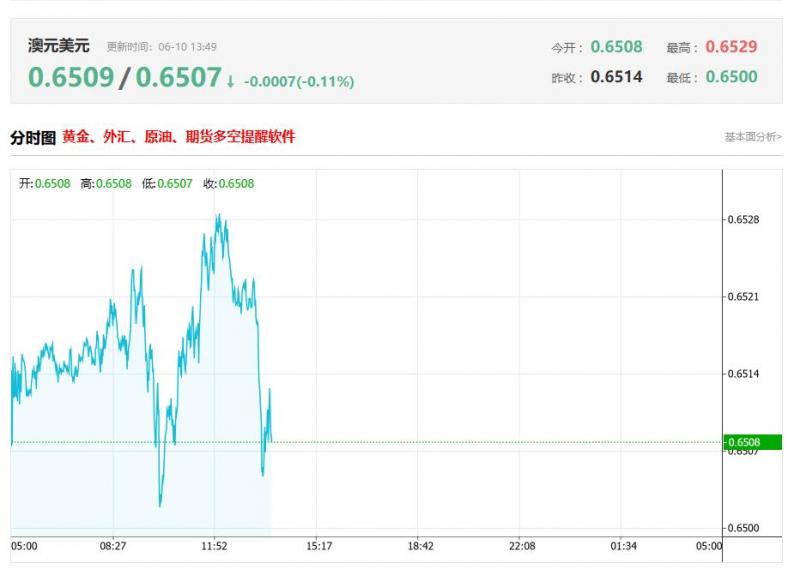Click the ask price 0.6507 in header
800x587 pixels.
[178, 78]
